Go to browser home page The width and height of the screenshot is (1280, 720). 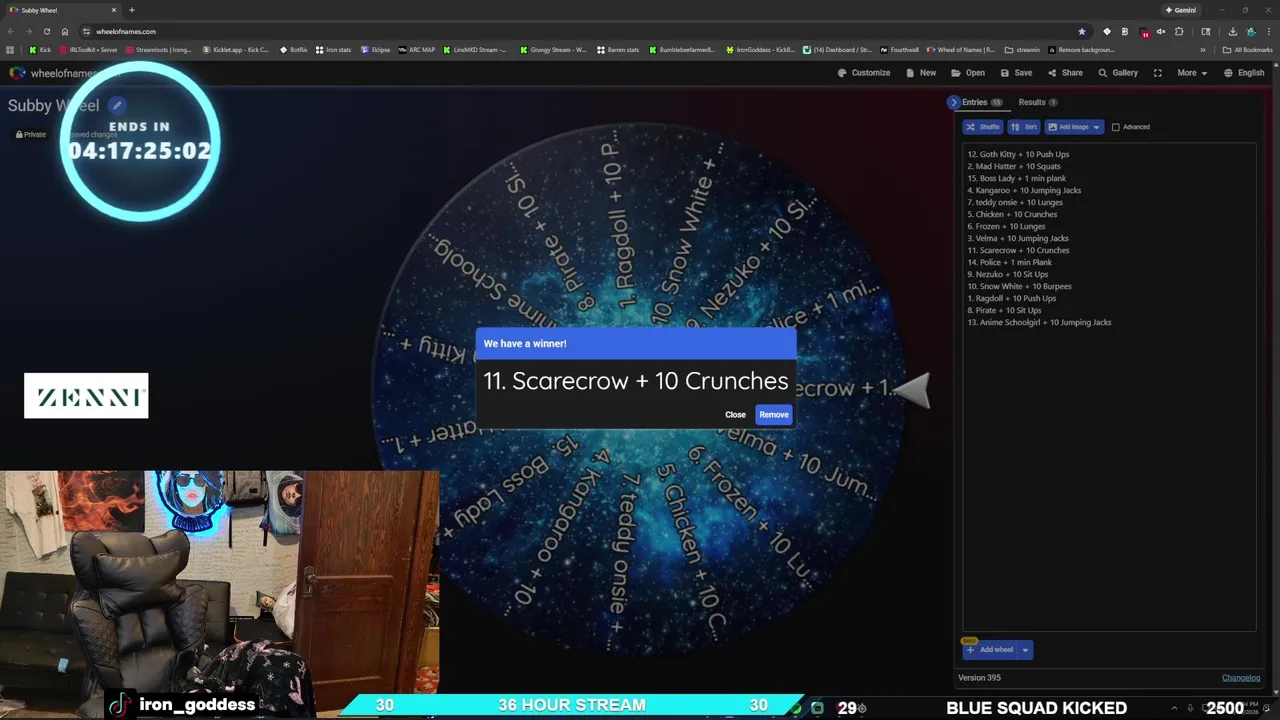pyautogui.click(x=65, y=31)
